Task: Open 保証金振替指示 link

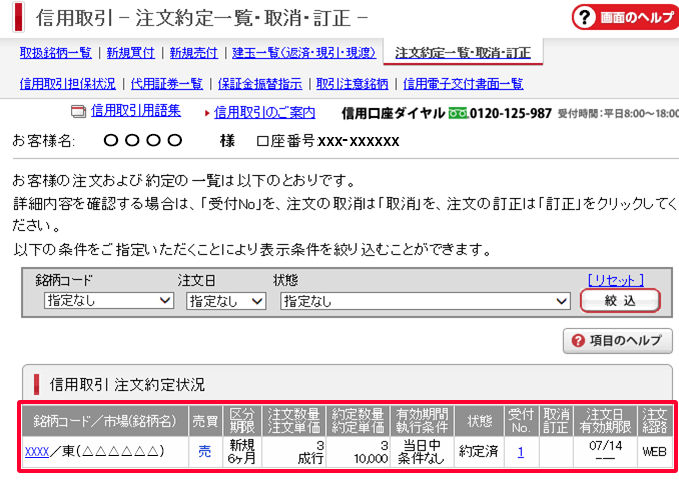Action: click(x=260, y=84)
